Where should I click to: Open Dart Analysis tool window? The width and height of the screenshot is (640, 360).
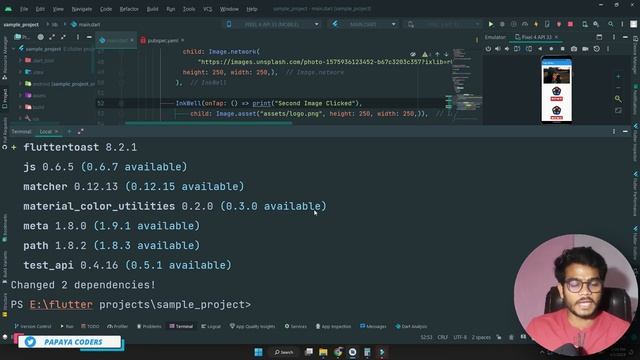[x=411, y=326]
